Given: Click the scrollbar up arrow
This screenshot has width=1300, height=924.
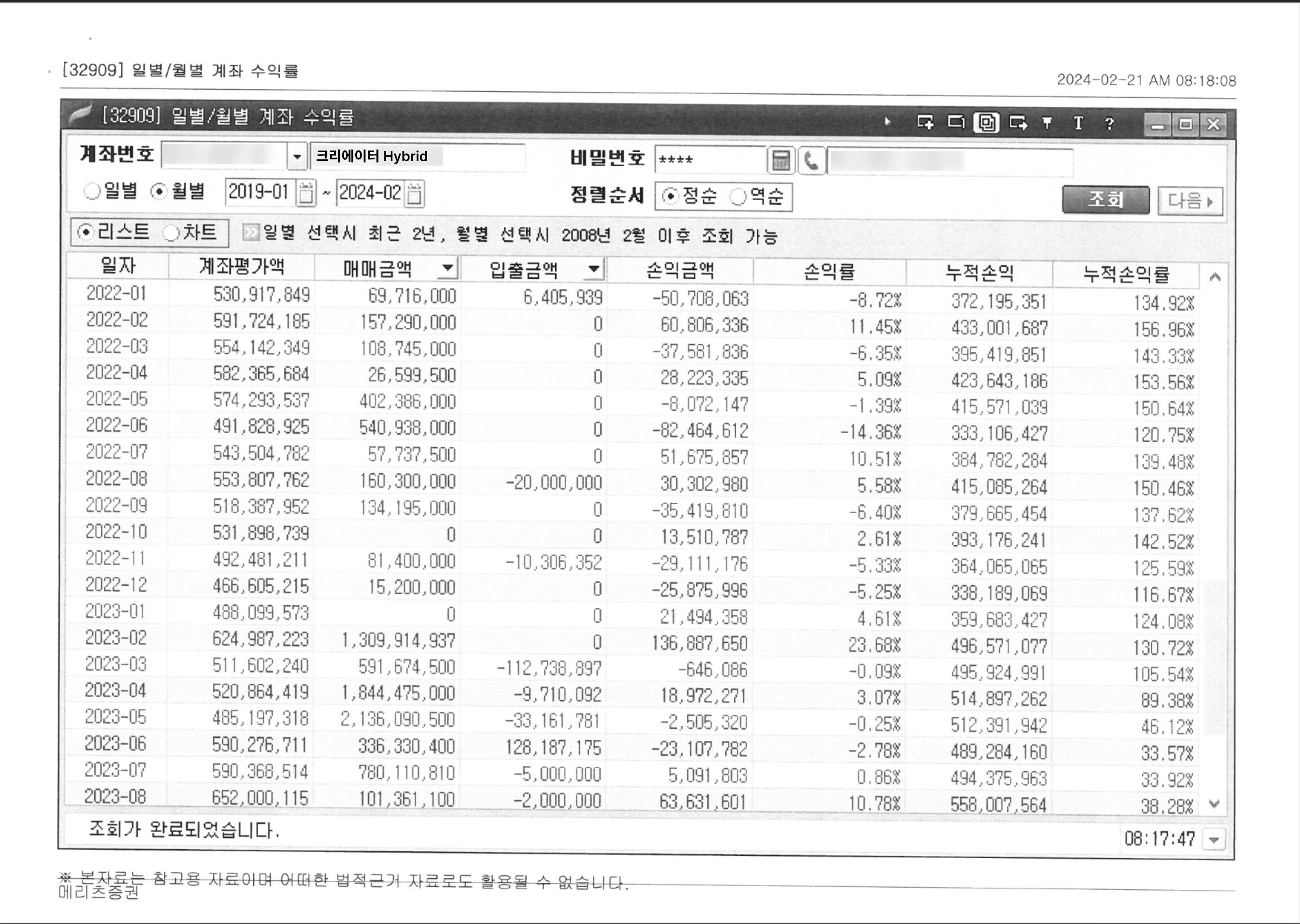Looking at the screenshot, I should coord(1215,277).
